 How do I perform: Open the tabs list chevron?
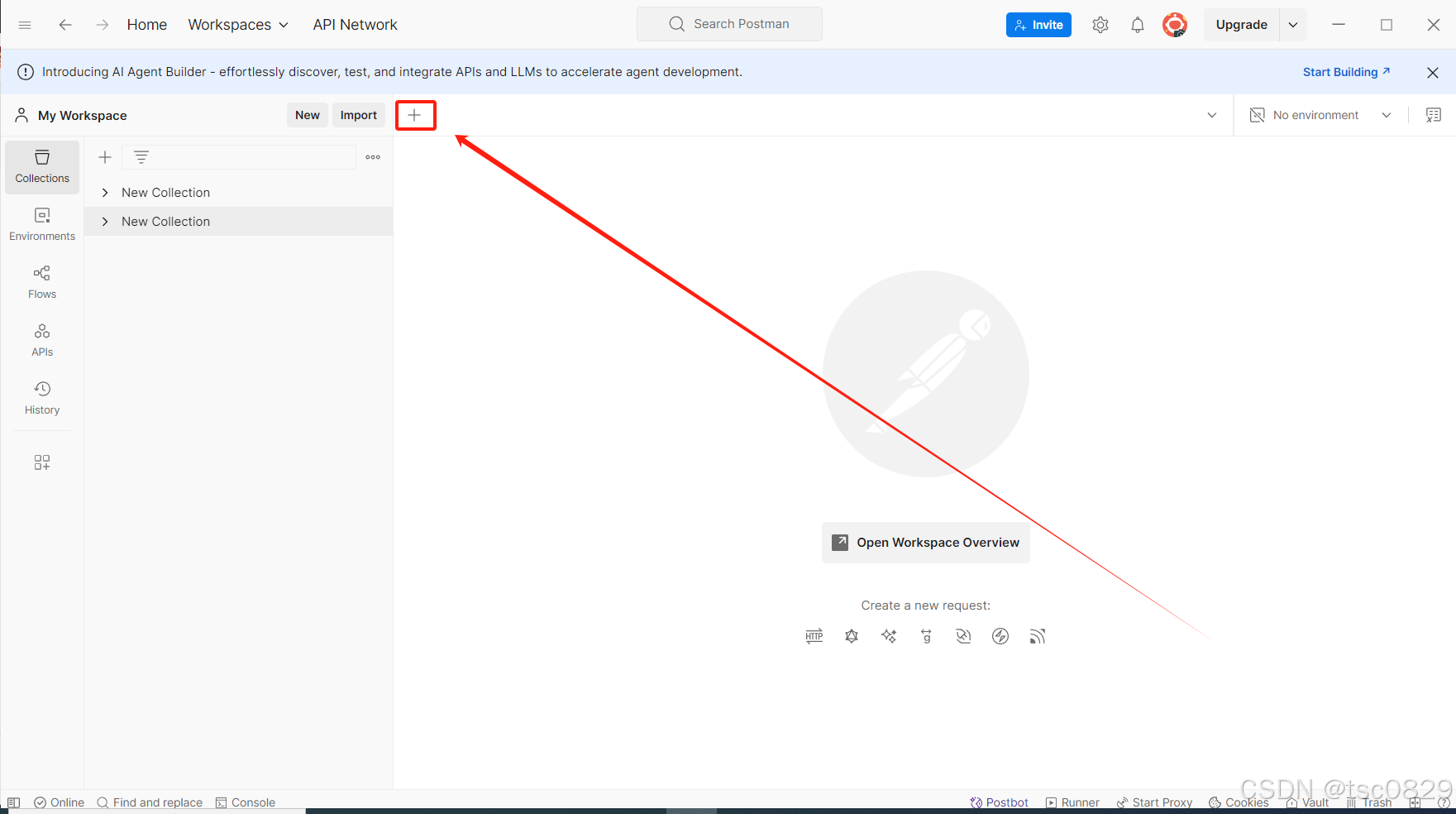point(1212,115)
